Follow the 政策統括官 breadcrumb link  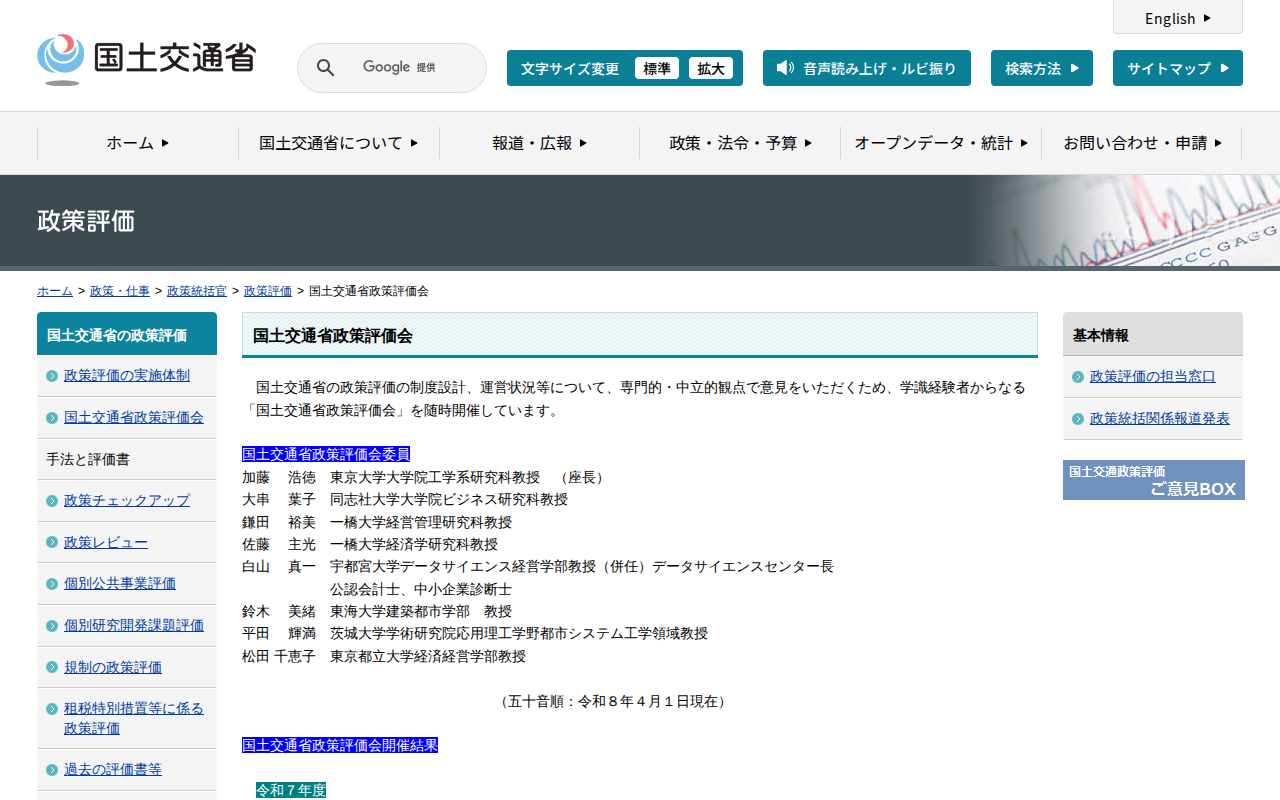(x=197, y=291)
